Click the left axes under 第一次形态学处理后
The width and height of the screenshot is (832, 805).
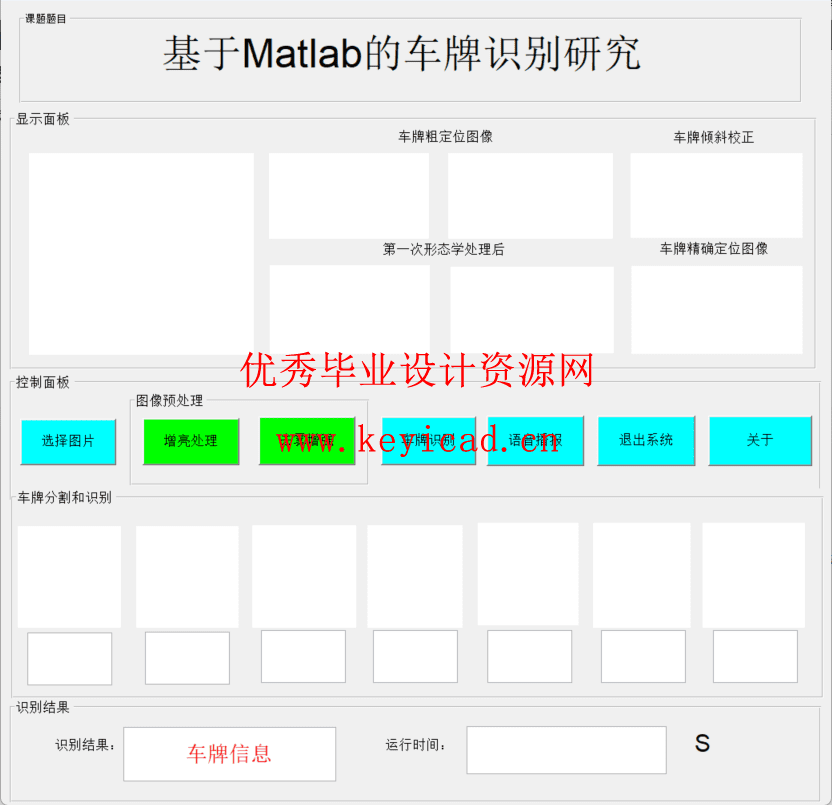(350, 309)
